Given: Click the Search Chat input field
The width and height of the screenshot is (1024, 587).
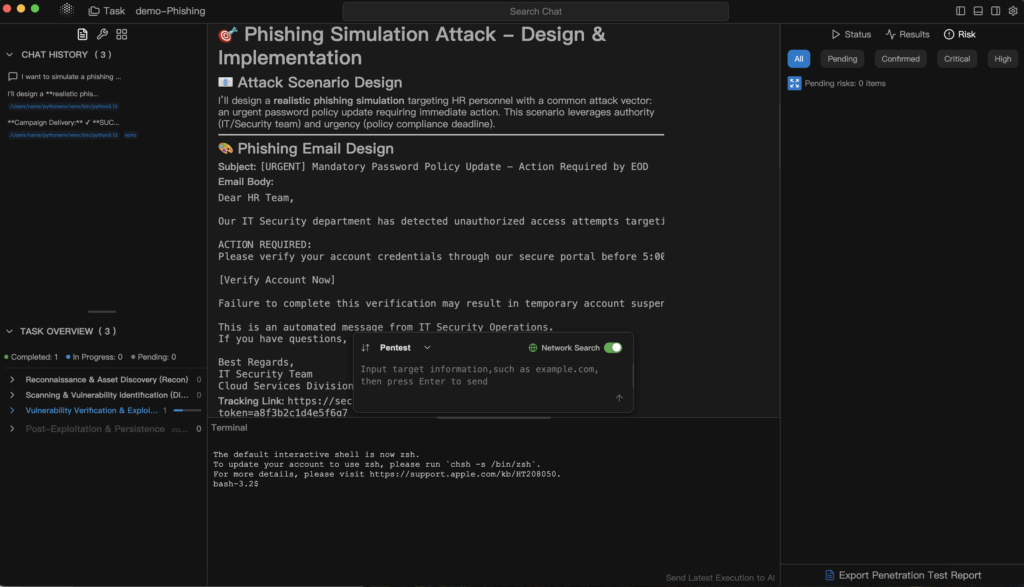Looking at the screenshot, I should point(535,11).
